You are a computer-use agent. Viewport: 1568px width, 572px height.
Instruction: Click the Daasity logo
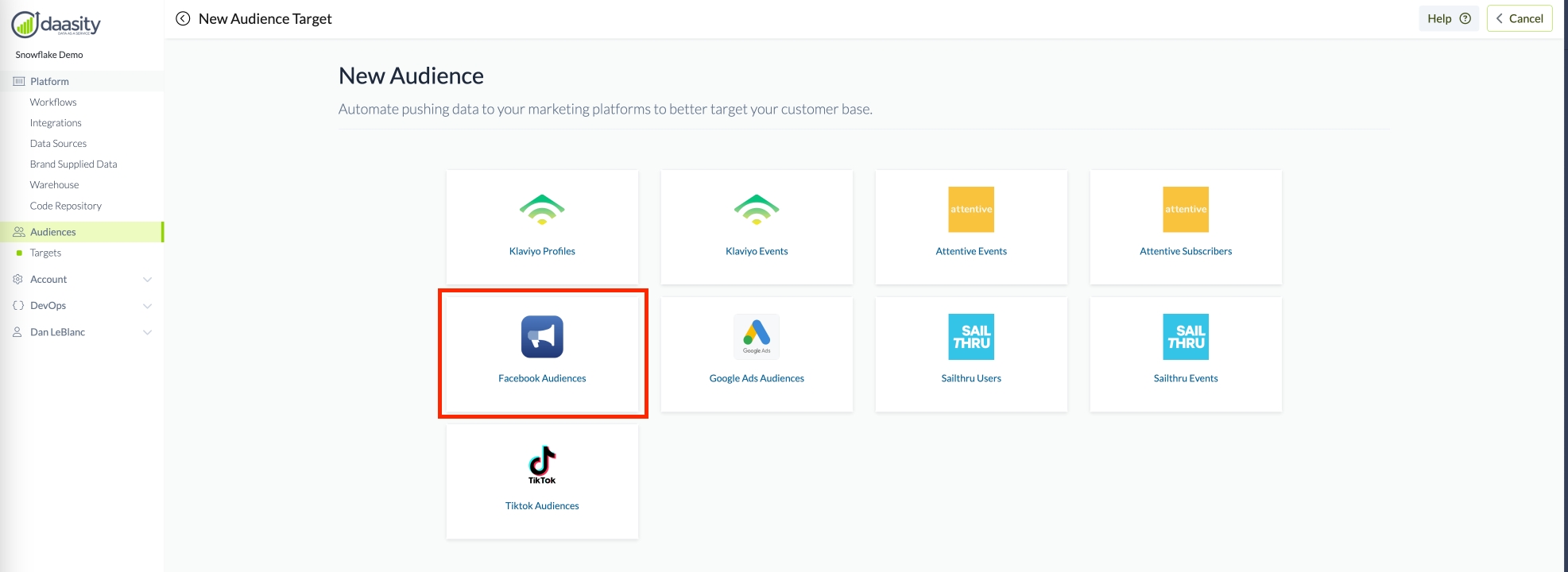pos(56,25)
